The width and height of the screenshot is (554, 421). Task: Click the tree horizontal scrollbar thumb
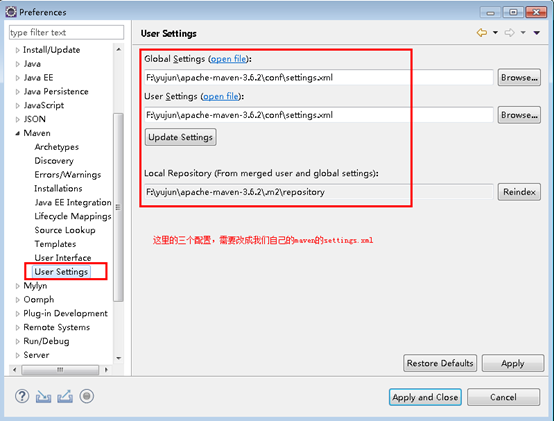coord(60,370)
